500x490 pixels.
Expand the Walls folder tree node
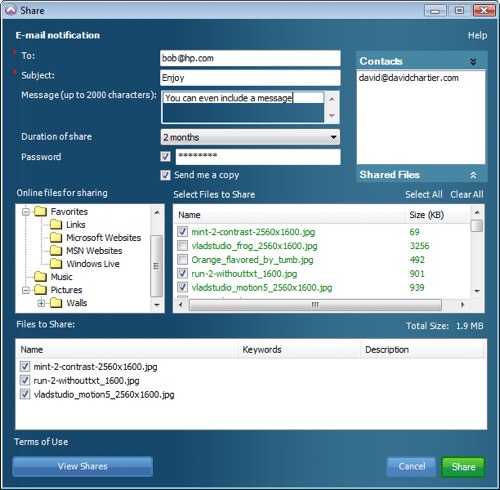click(41, 303)
